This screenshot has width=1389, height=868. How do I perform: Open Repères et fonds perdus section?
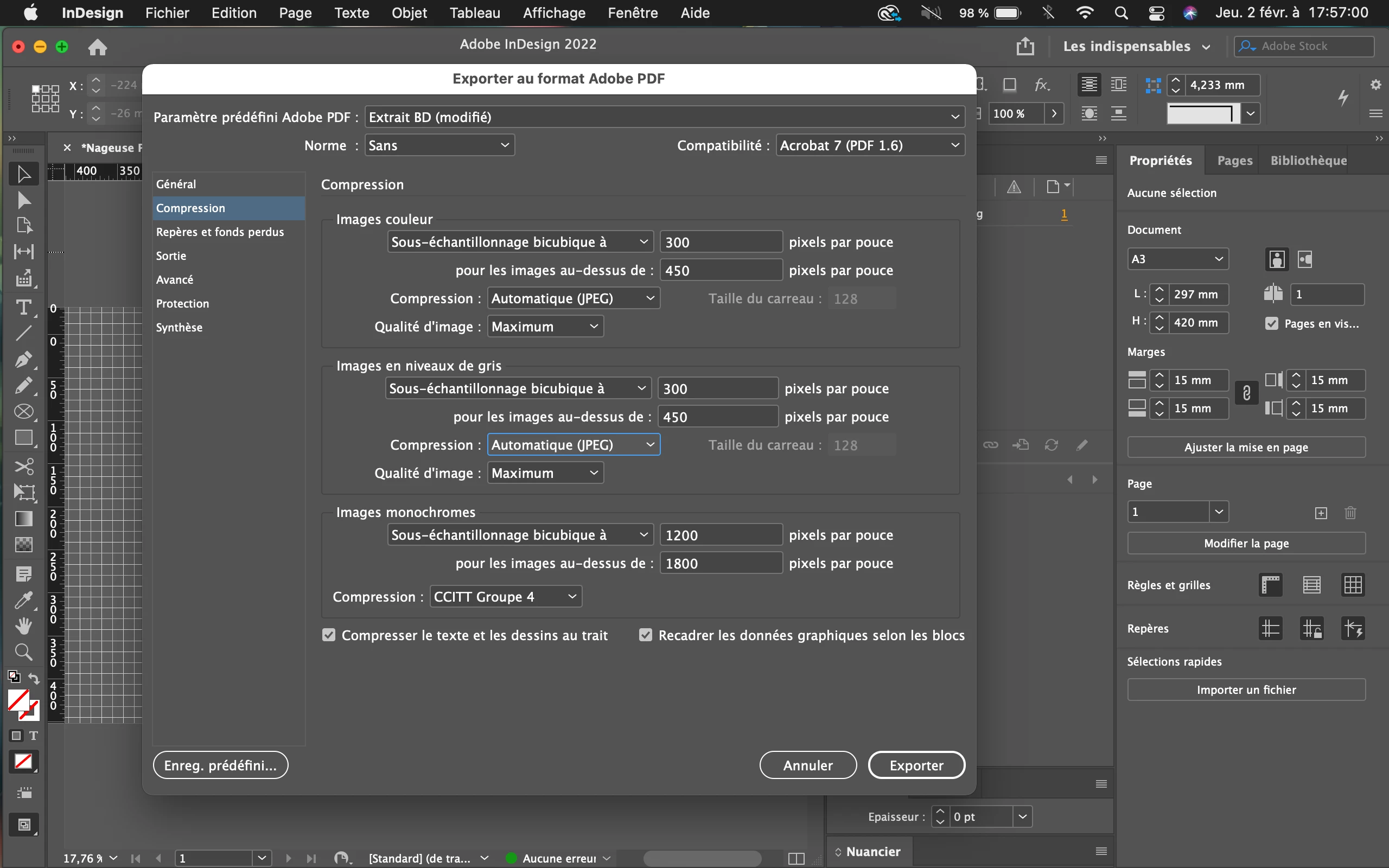tap(220, 232)
